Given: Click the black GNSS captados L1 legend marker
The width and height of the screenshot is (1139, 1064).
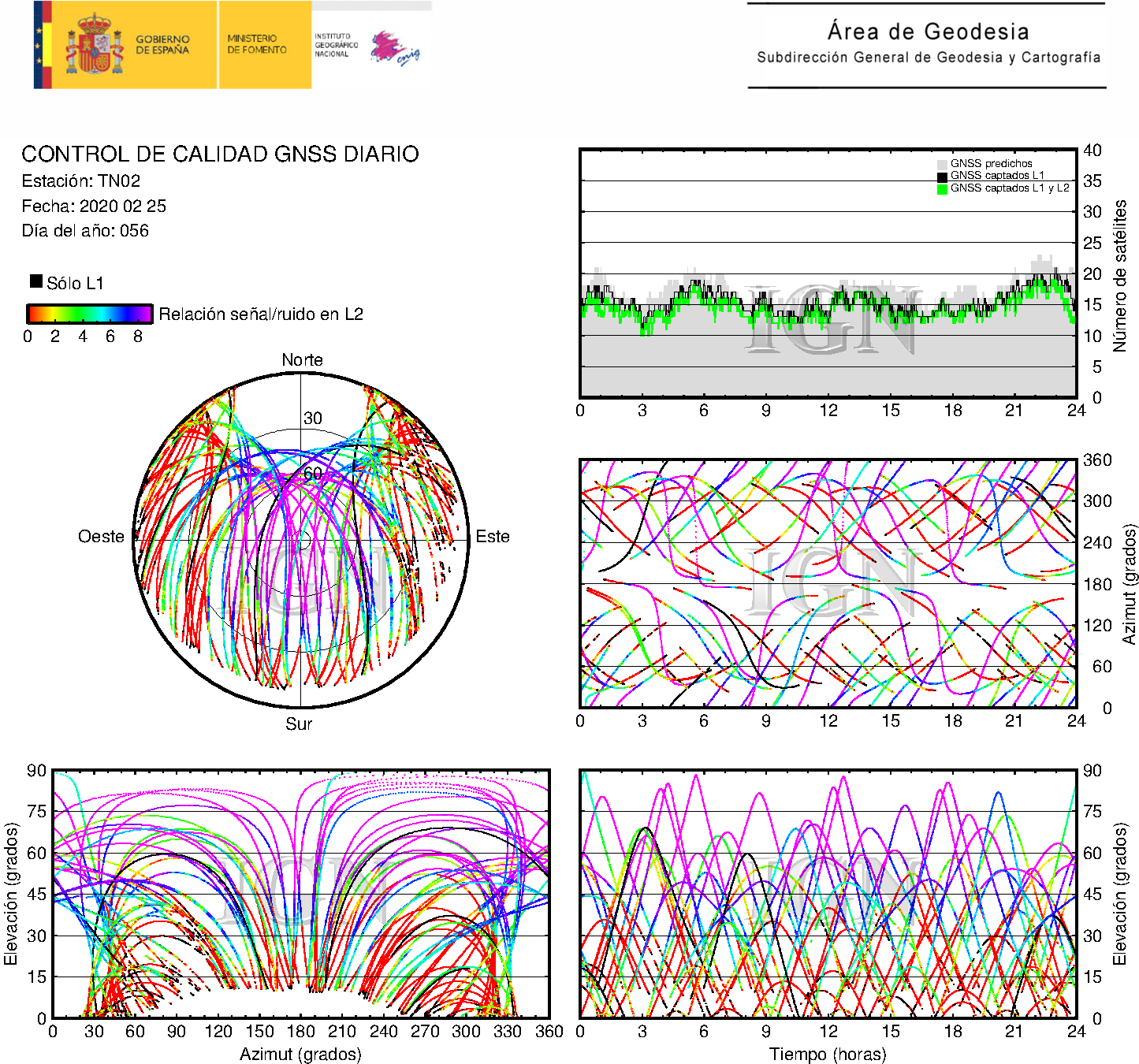Looking at the screenshot, I should (942, 177).
